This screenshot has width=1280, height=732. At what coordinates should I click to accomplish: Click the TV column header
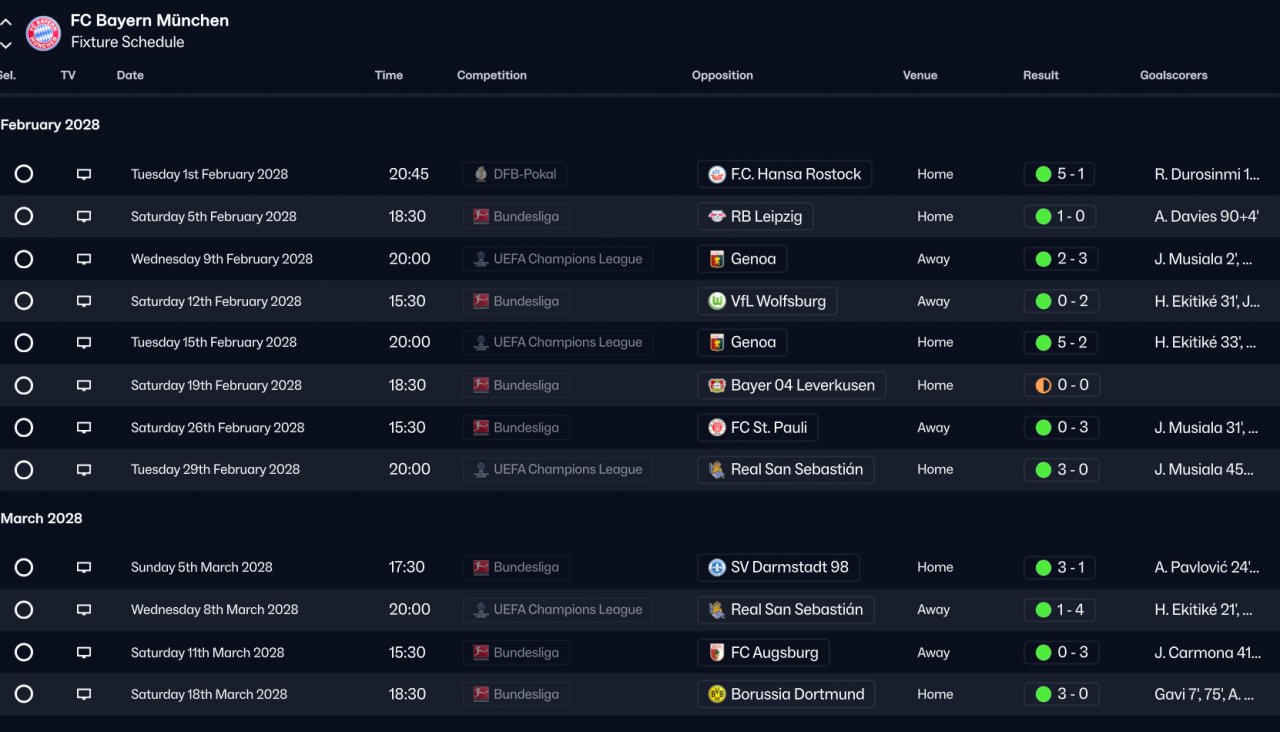tap(68, 75)
